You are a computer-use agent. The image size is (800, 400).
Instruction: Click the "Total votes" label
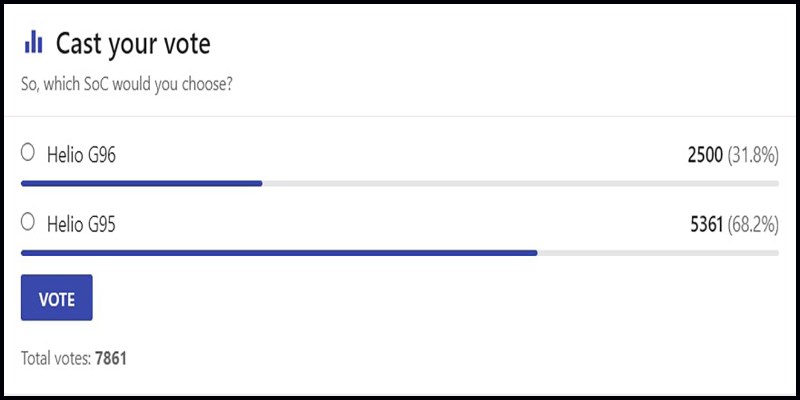(56, 357)
